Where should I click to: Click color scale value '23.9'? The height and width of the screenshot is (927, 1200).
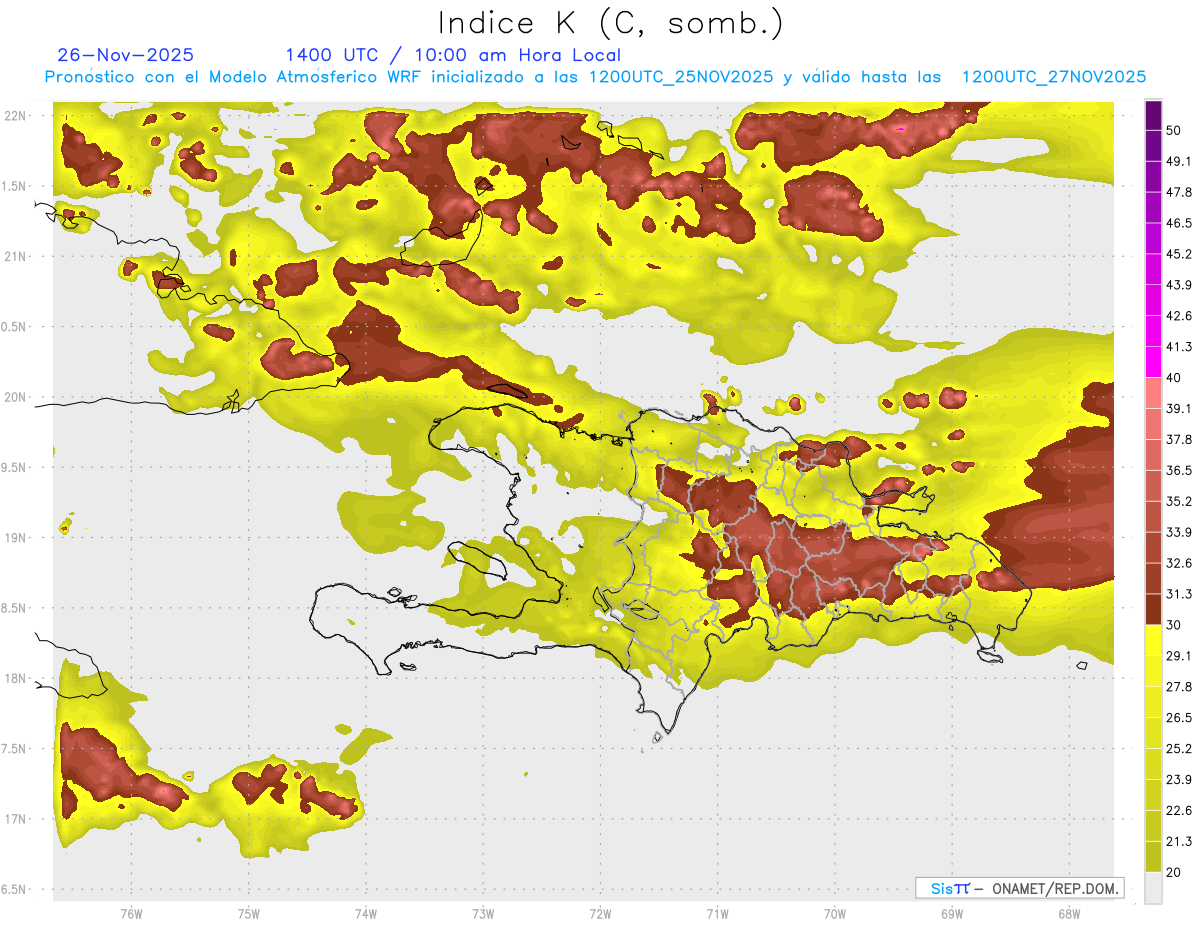pyautogui.click(x=1179, y=779)
